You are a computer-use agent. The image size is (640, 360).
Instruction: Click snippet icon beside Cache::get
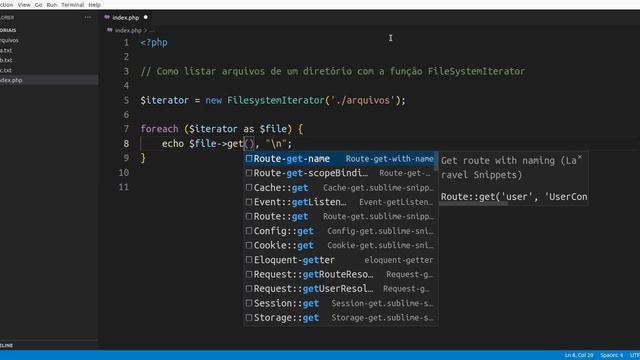pyautogui.click(x=249, y=187)
